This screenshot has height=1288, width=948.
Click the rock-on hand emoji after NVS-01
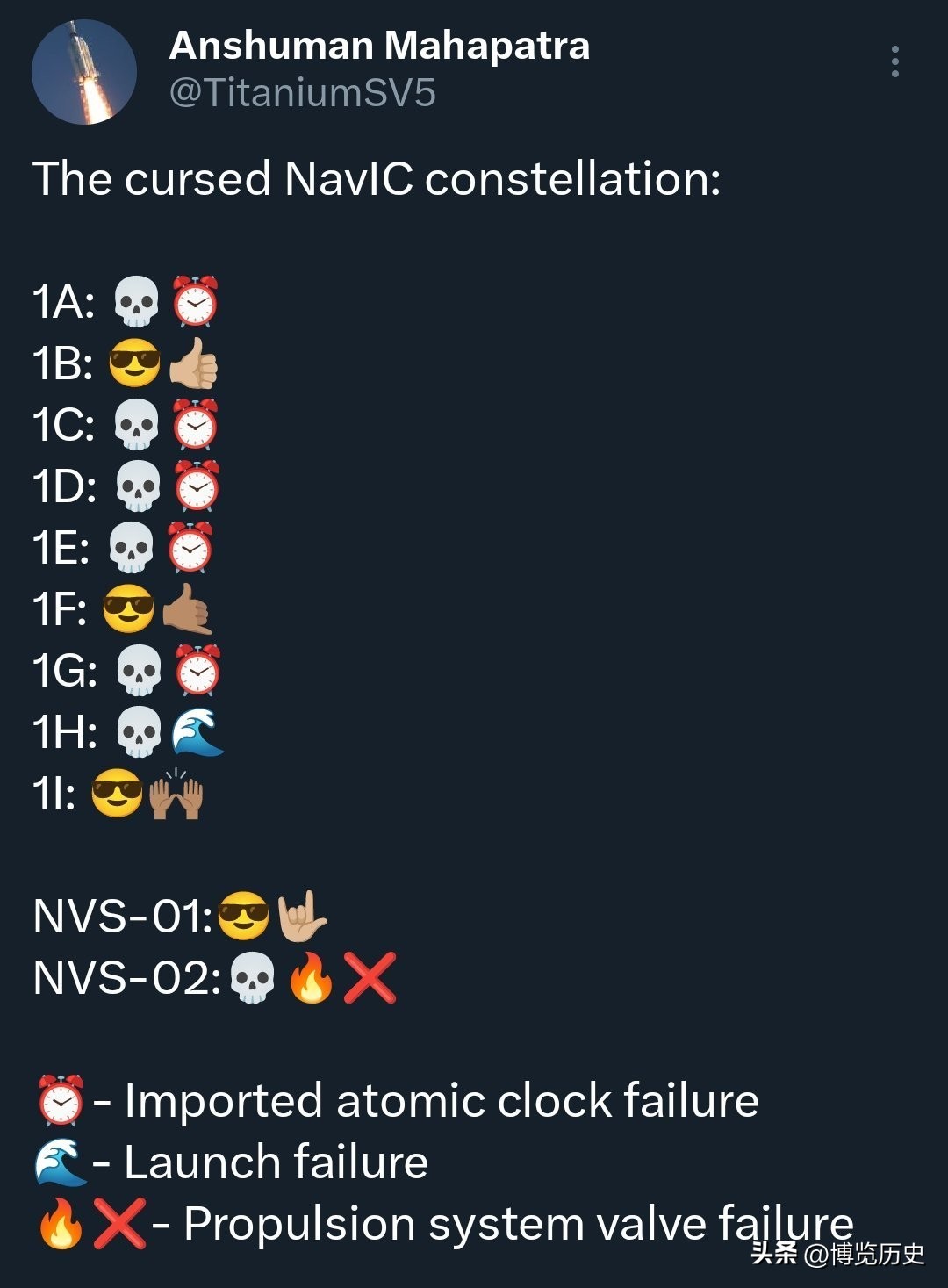point(301,917)
